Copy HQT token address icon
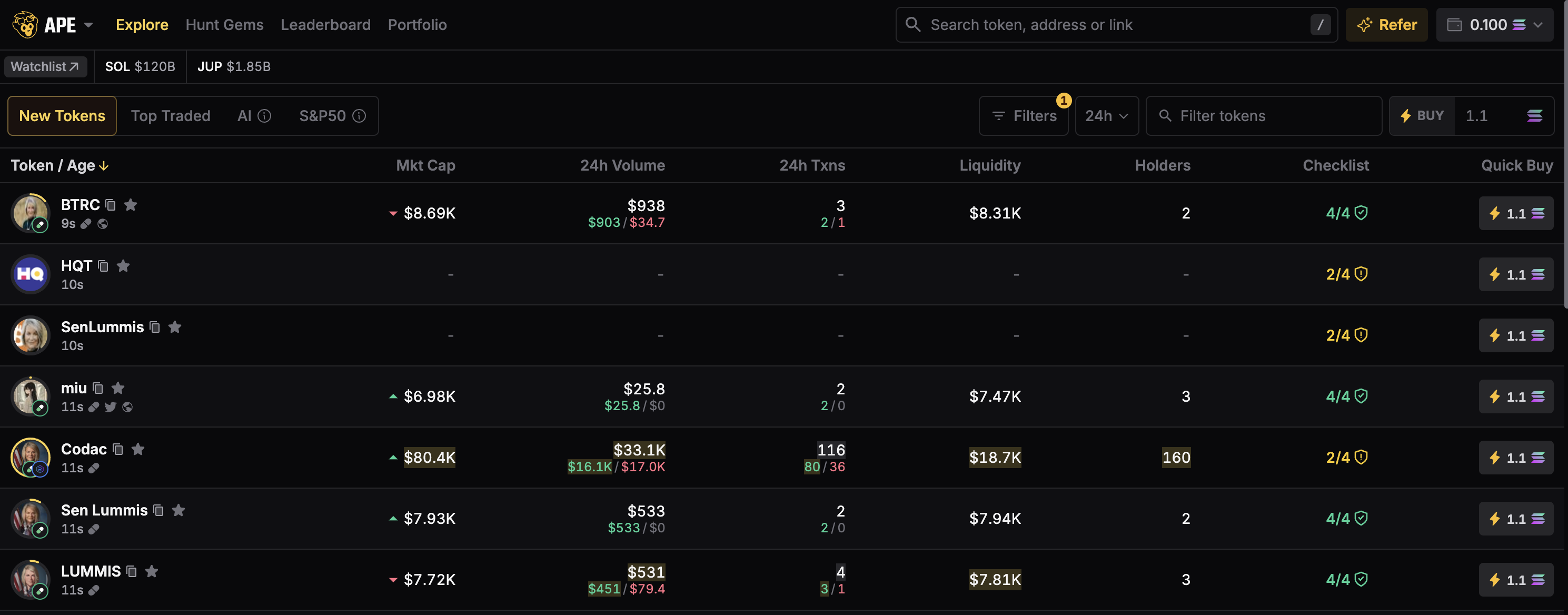 coord(104,266)
